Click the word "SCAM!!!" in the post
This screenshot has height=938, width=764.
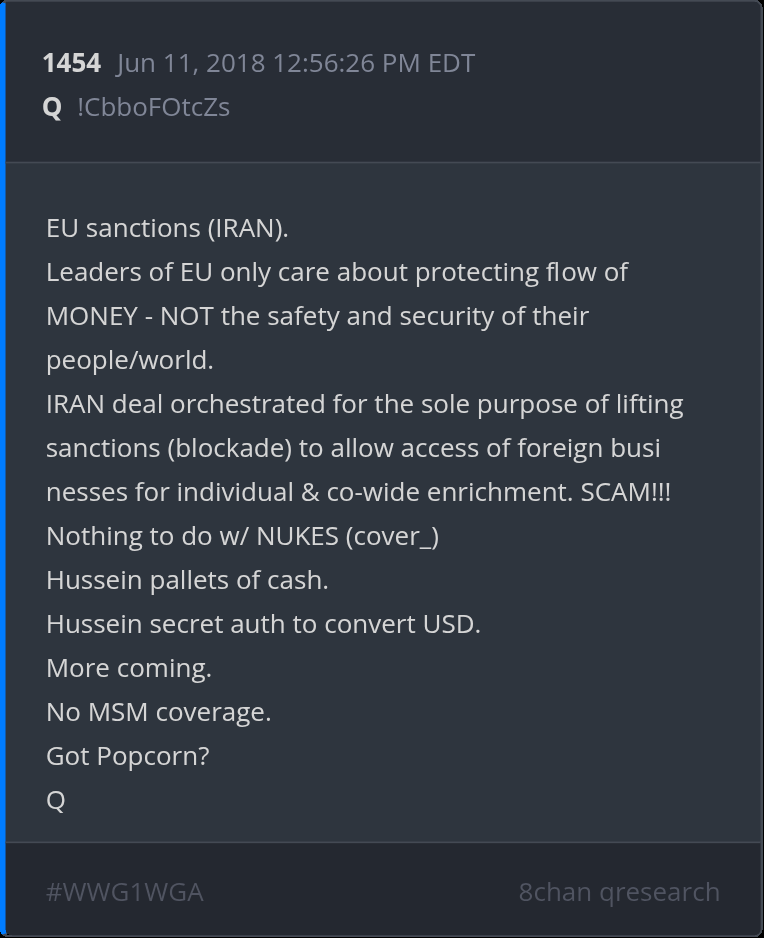pyautogui.click(x=626, y=492)
